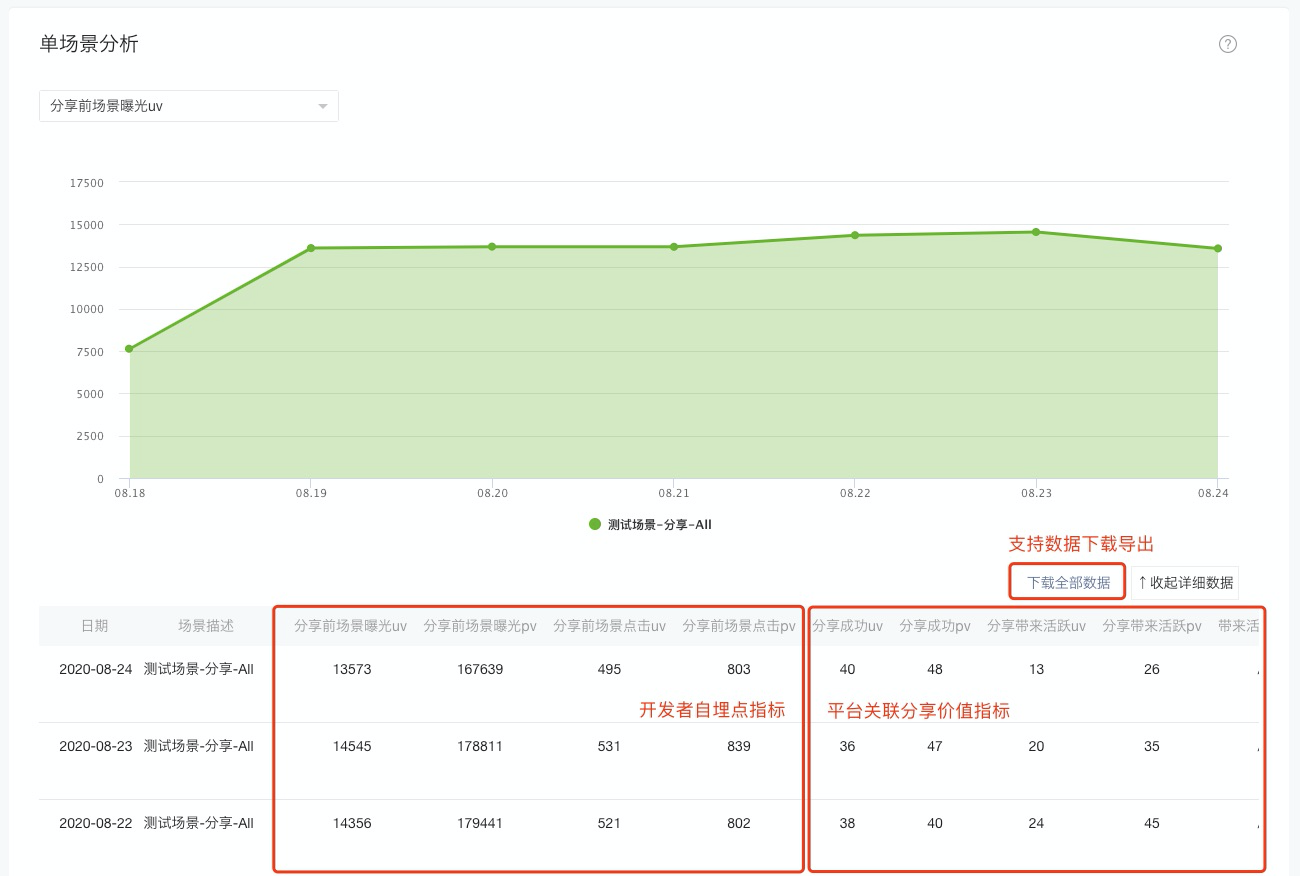This screenshot has width=1300, height=876.
Task: Click the 分享前场景曝光pv column header
Action: point(480,626)
